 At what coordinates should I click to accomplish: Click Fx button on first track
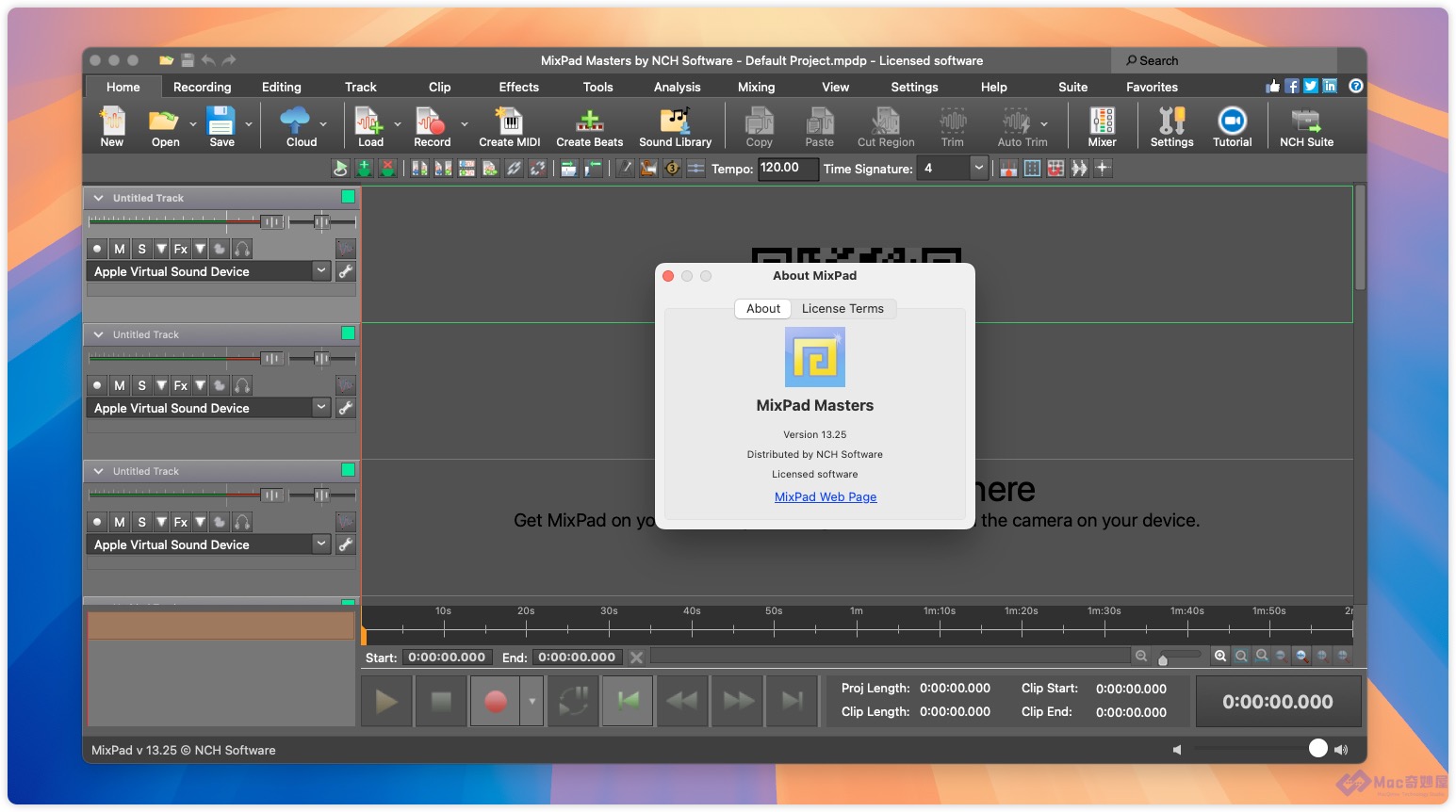coord(180,249)
